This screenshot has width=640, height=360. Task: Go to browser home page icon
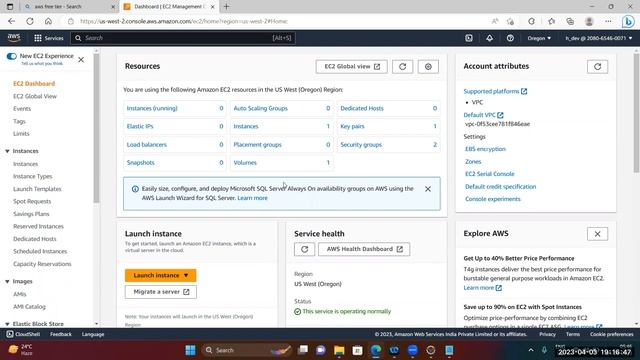point(48,21)
